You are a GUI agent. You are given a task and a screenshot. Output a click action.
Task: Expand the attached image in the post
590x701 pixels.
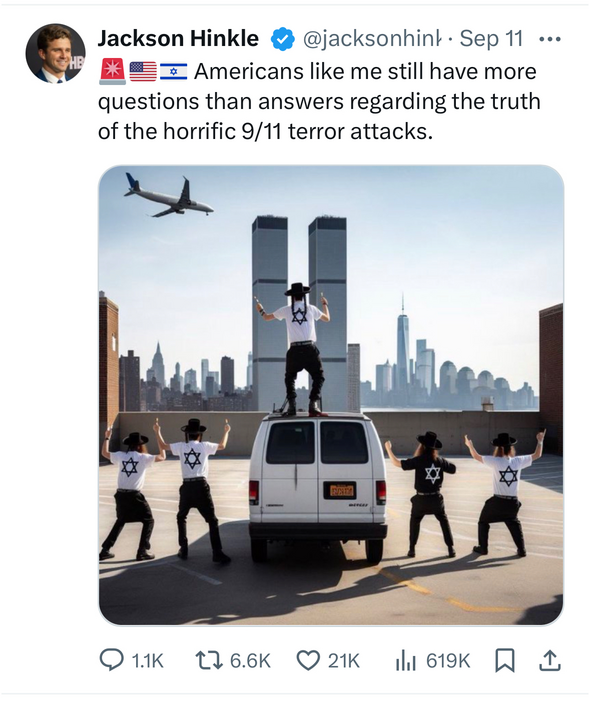(331, 395)
